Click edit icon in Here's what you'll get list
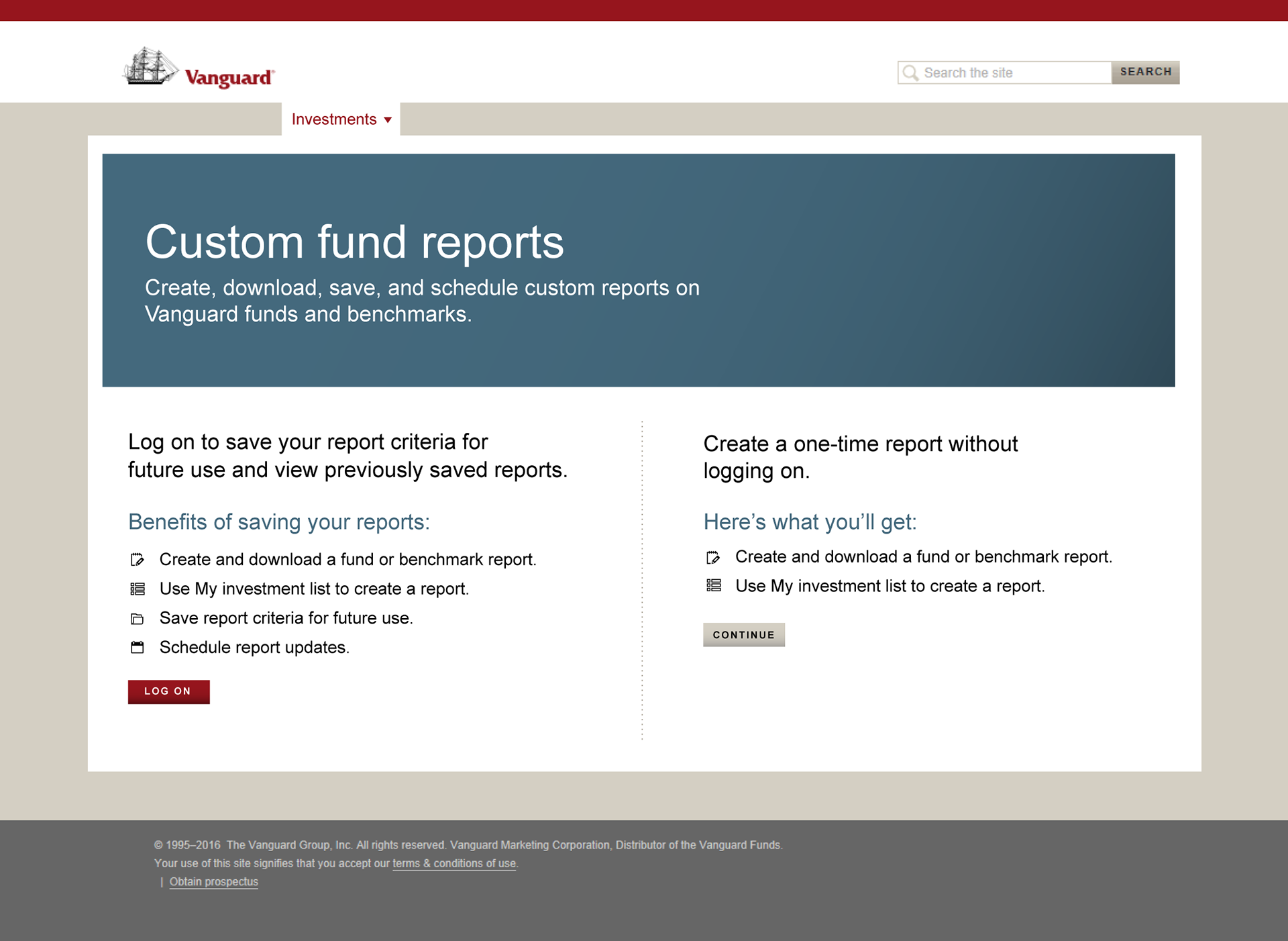 713,557
